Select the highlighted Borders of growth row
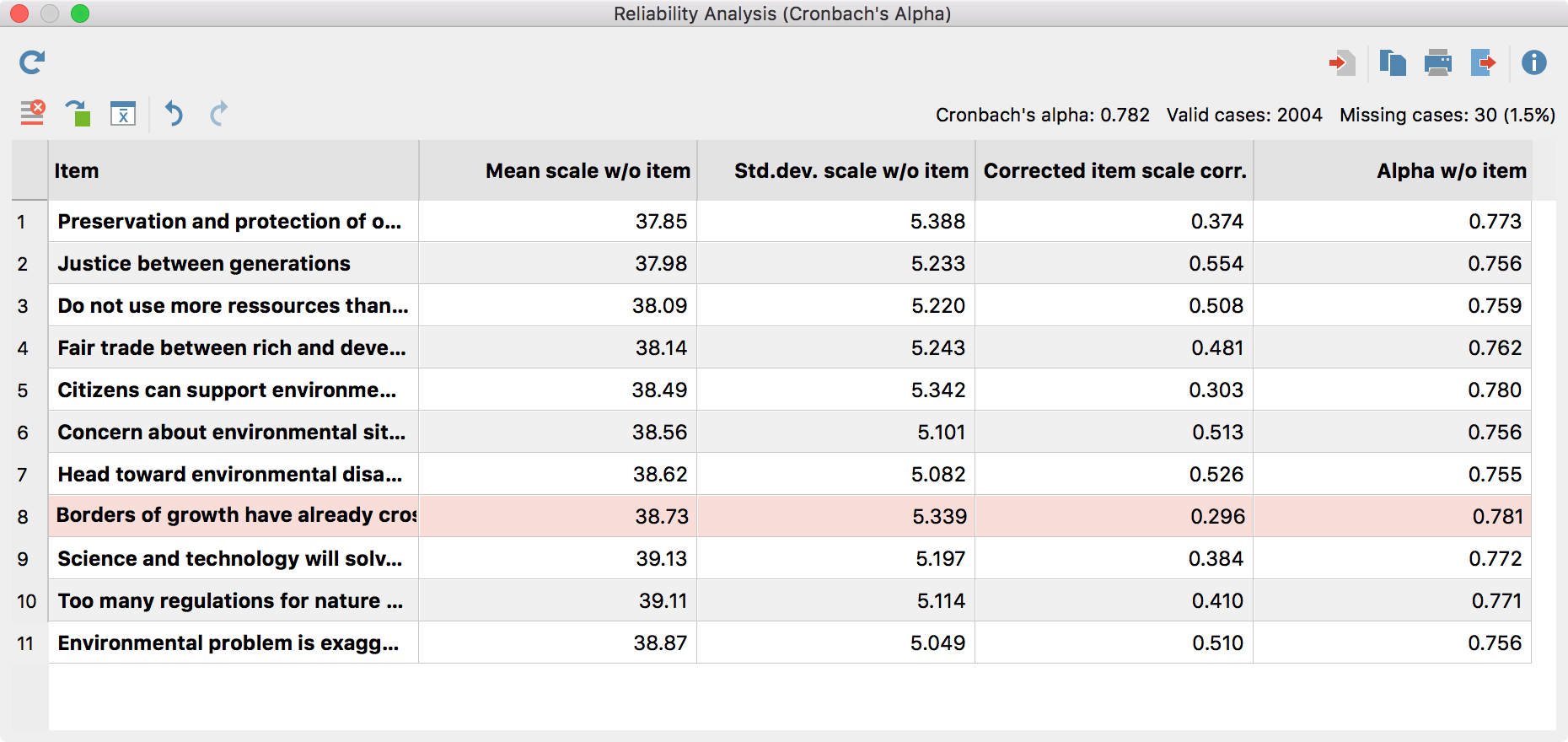 [x=236, y=516]
